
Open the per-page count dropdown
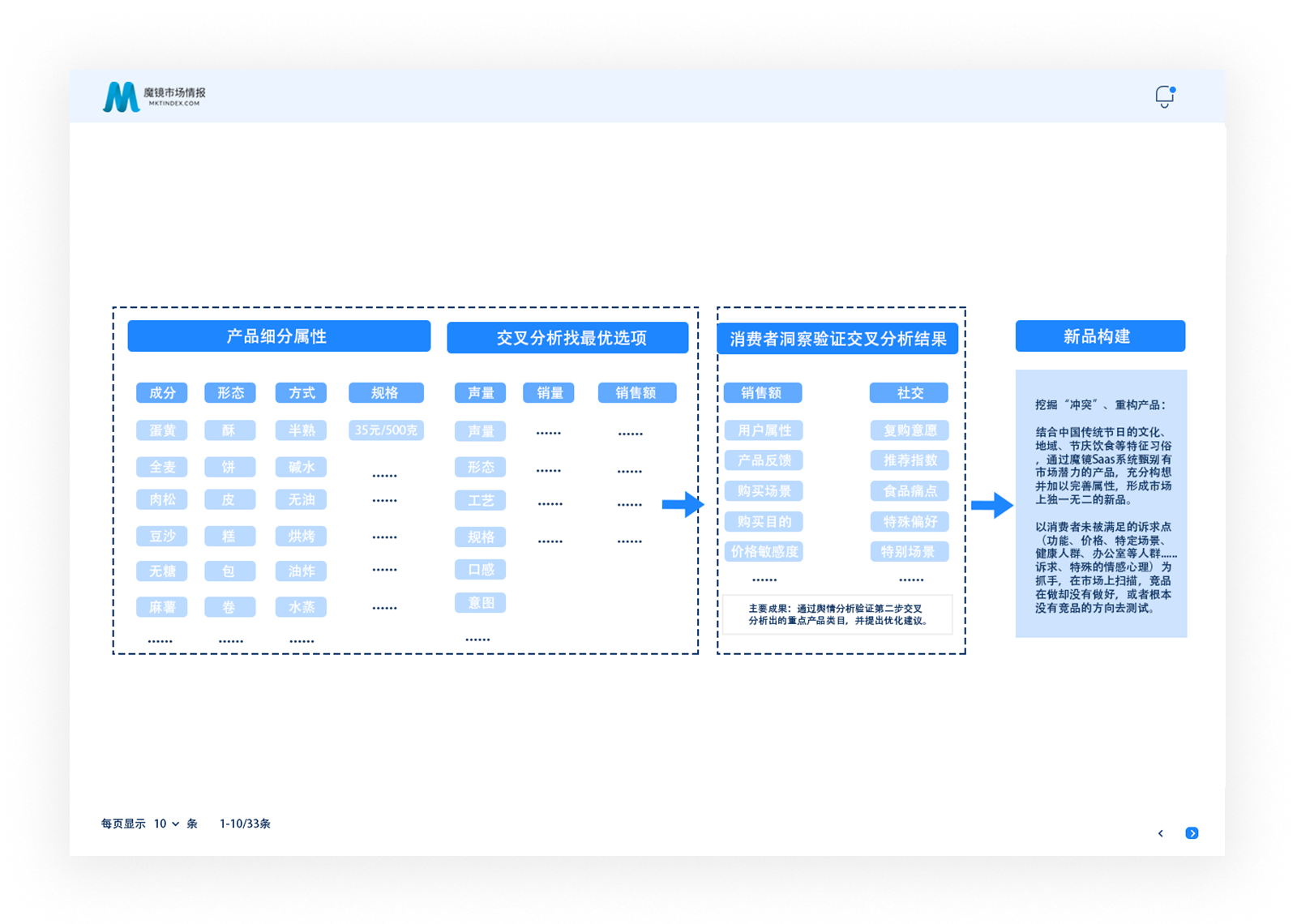166,823
